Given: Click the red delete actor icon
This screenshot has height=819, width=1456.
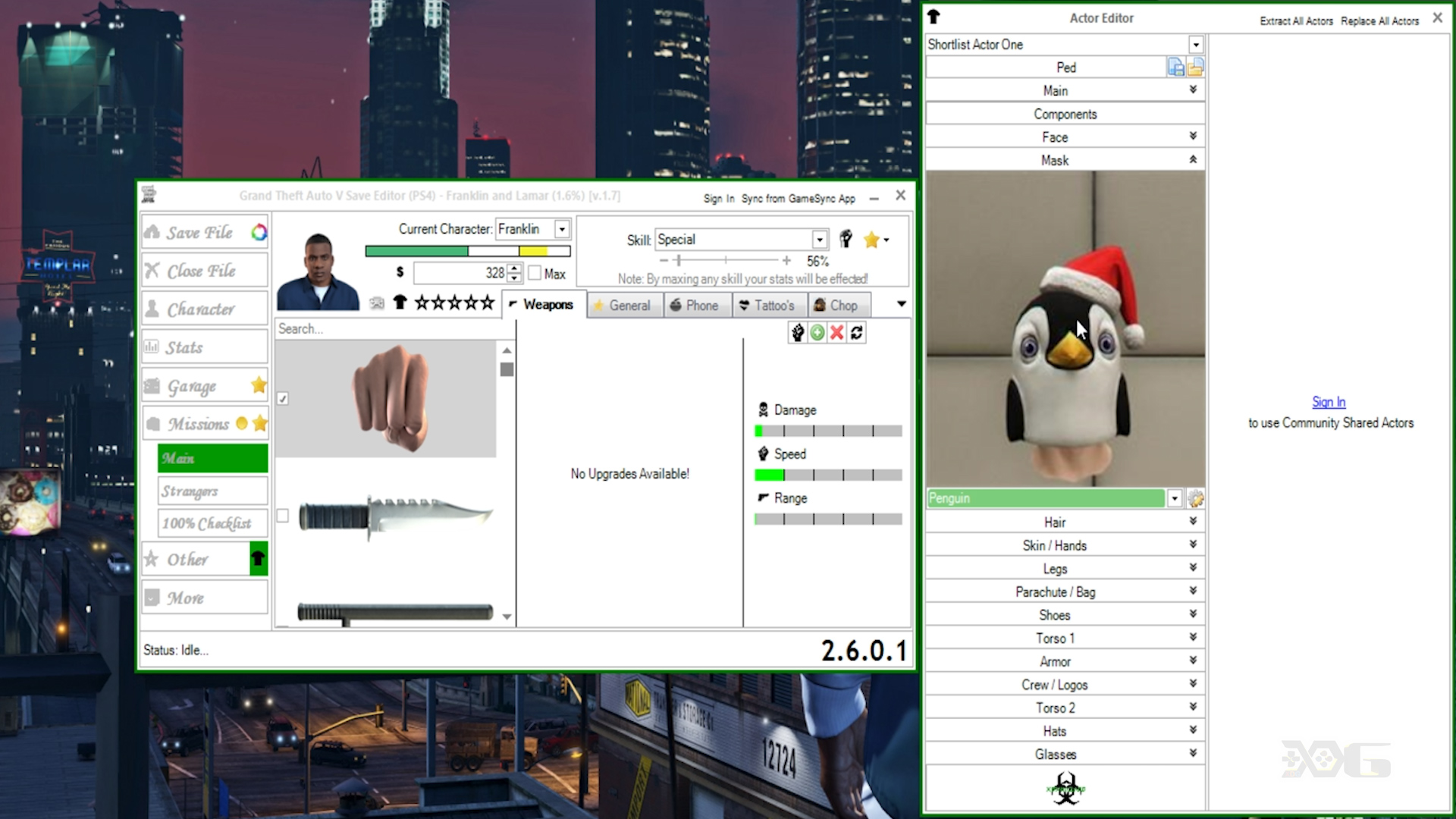Looking at the screenshot, I should [836, 332].
